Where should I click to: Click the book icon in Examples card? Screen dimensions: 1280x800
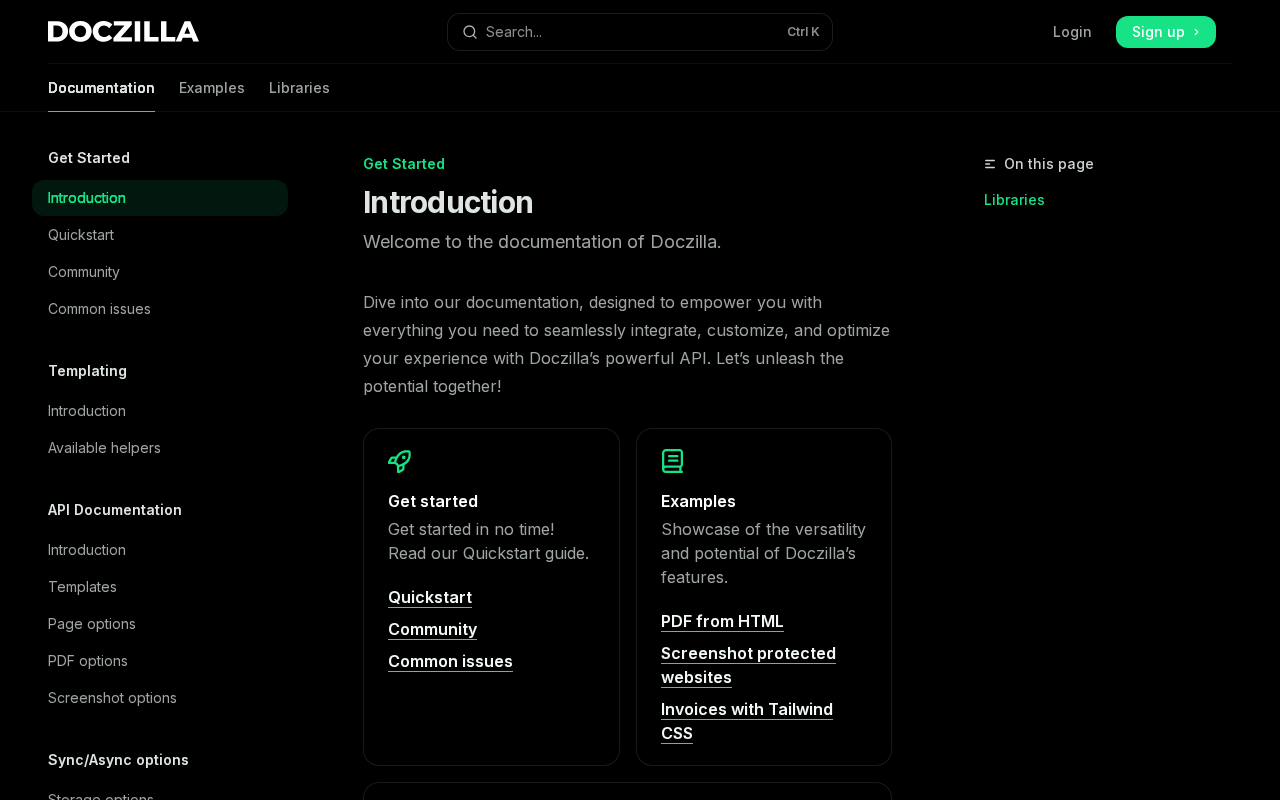tap(672, 461)
